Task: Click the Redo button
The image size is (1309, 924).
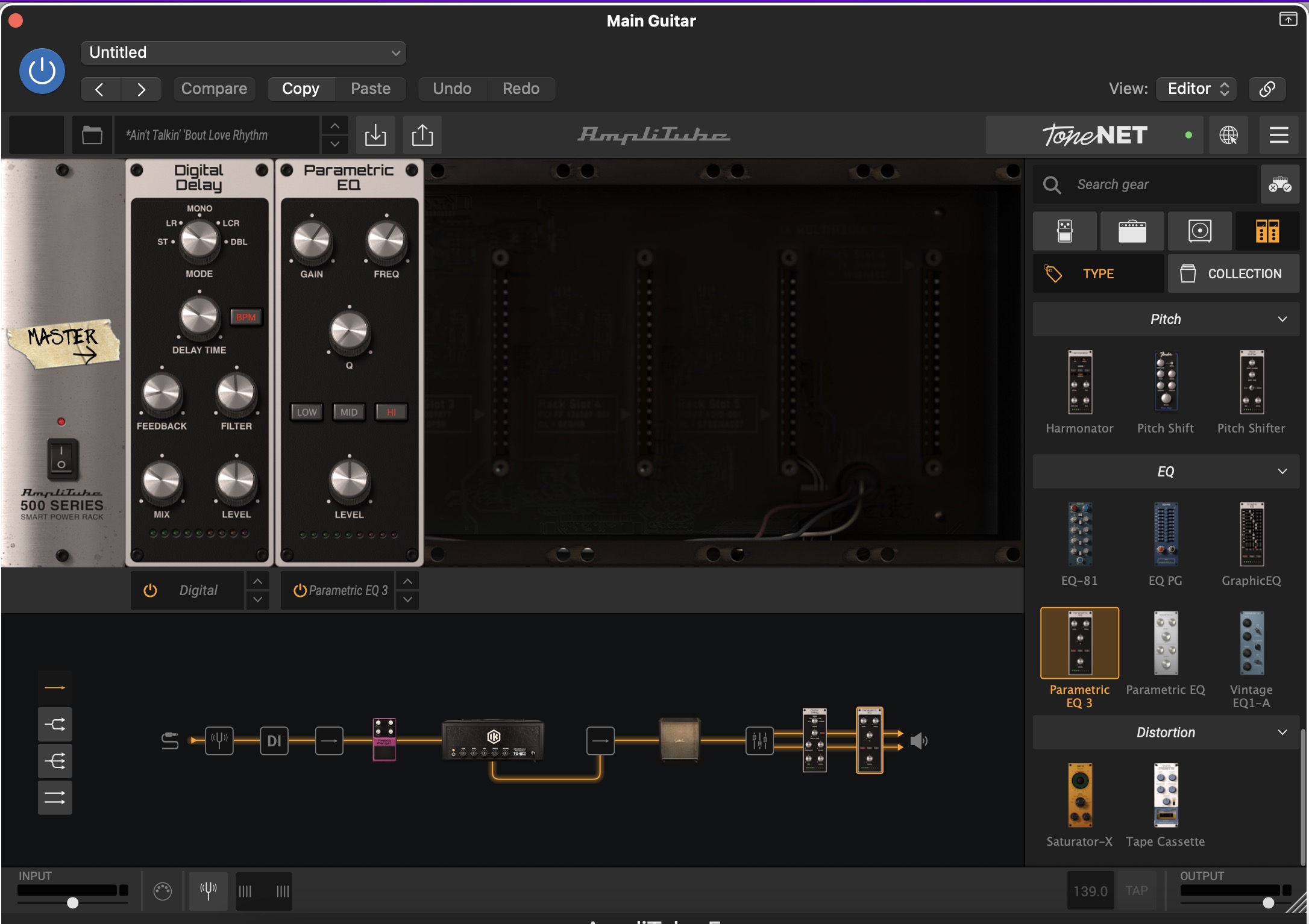Action: coord(521,89)
